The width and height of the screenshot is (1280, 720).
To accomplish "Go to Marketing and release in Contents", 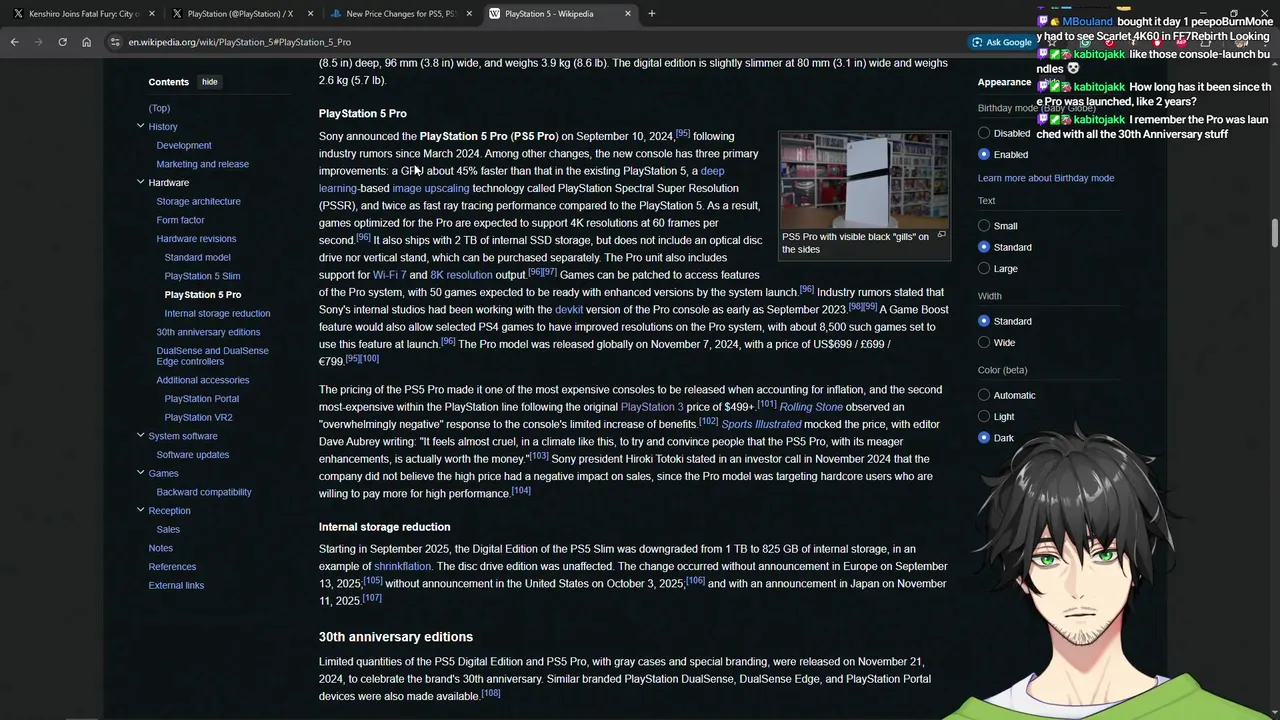I will (202, 164).
